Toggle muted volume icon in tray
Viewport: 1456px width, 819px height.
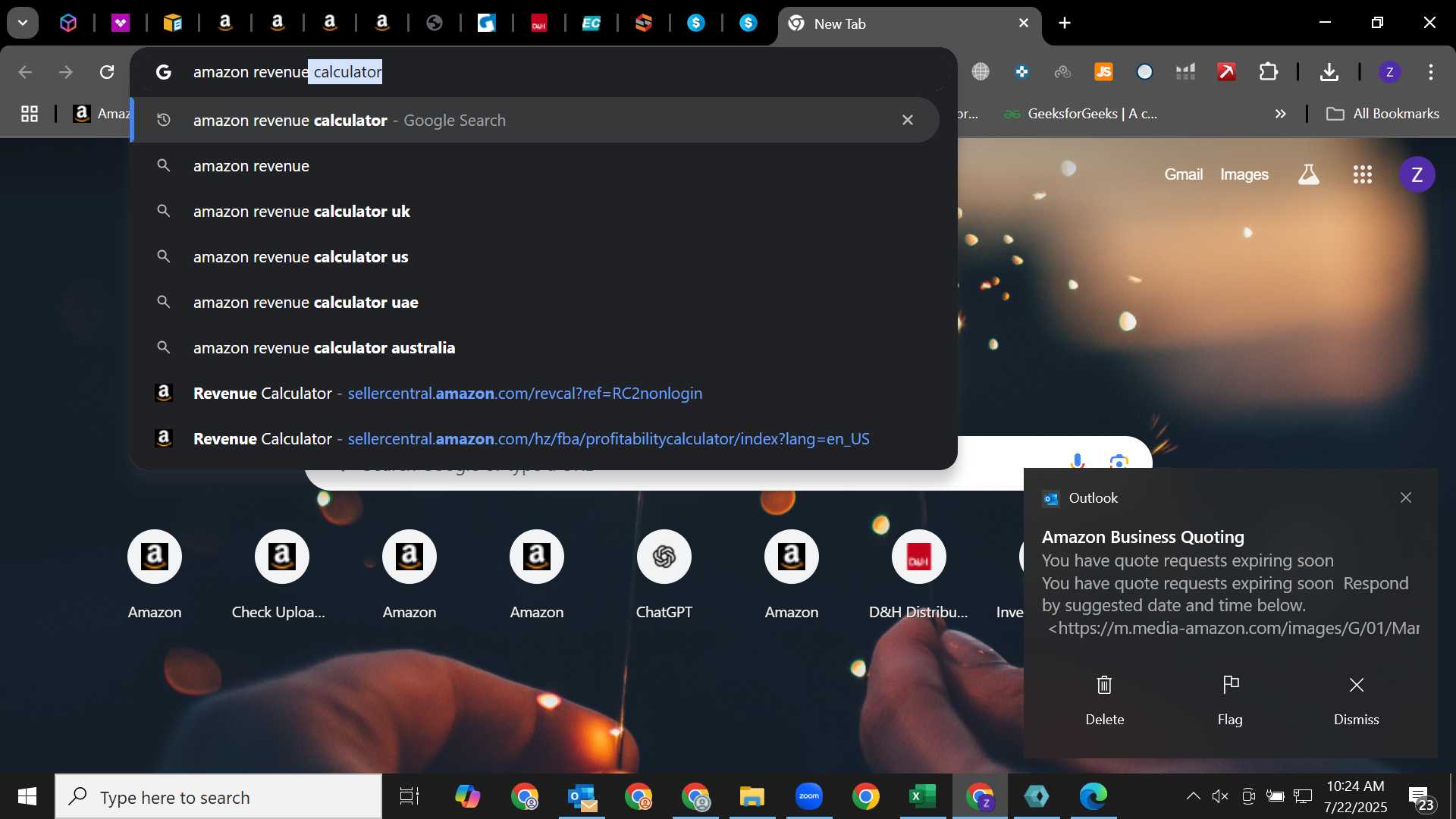pyautogui.click(x=1219, y=796)
